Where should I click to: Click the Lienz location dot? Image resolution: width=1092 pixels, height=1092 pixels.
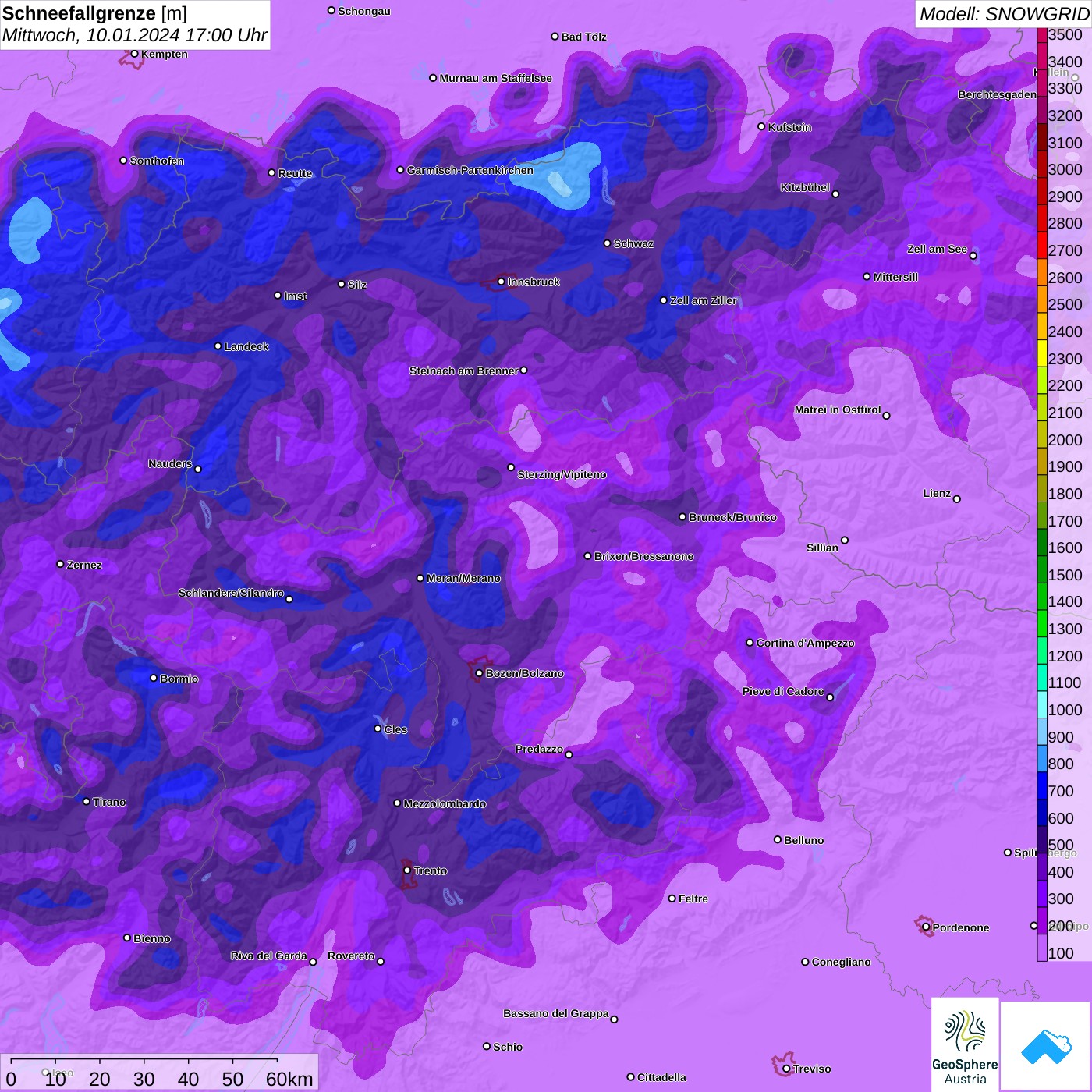[x=957, y=499]
